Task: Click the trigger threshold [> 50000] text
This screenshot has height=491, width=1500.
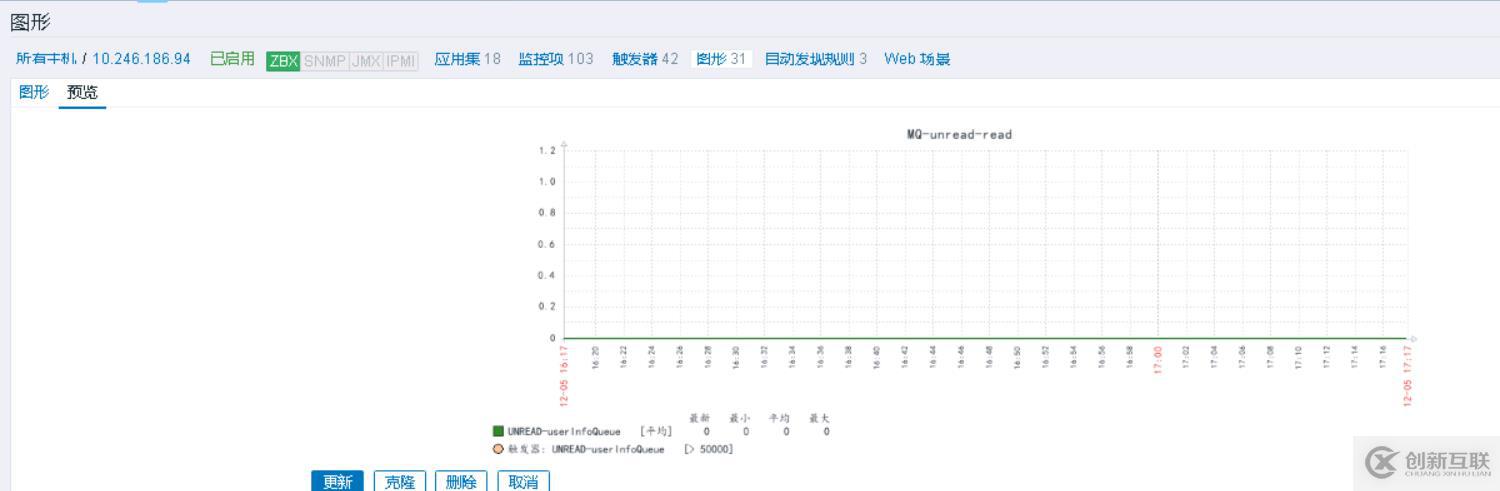Action: (709, 449)
